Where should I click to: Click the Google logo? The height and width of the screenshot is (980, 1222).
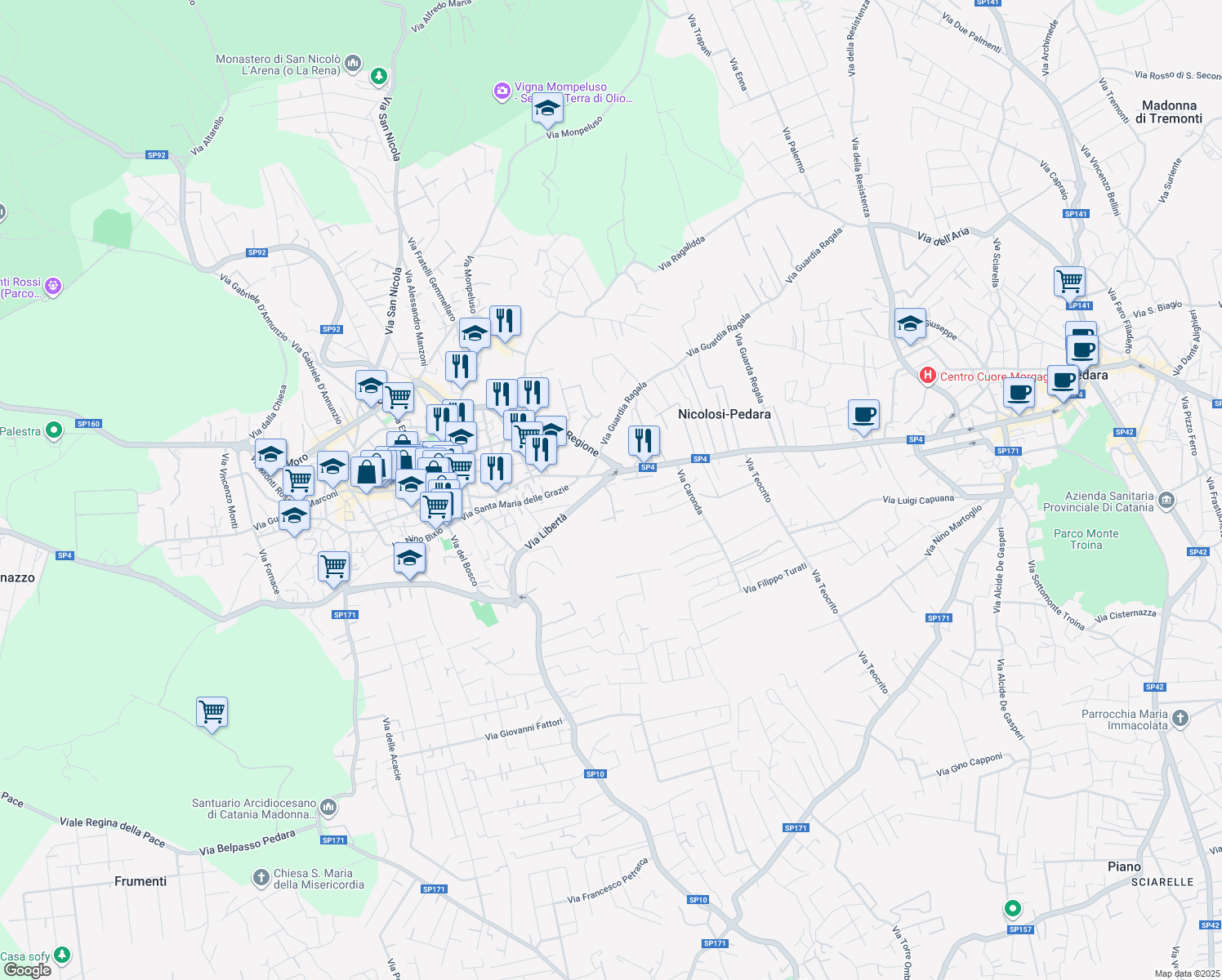point(27,969)
